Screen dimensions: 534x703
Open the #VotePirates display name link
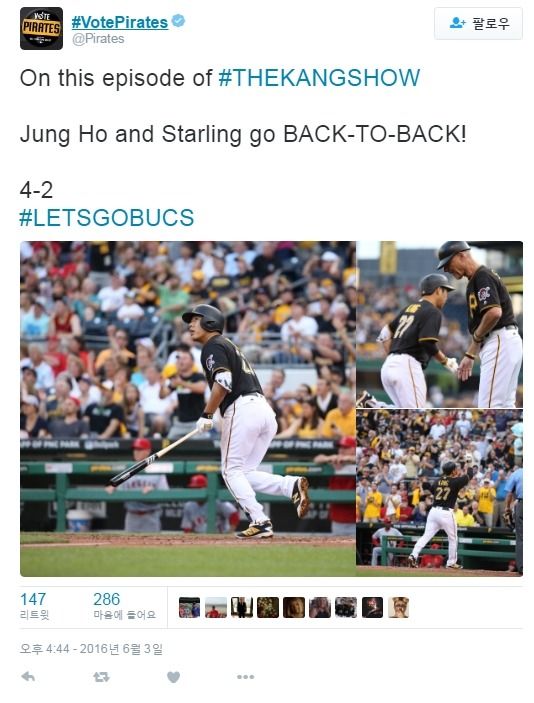120,22
